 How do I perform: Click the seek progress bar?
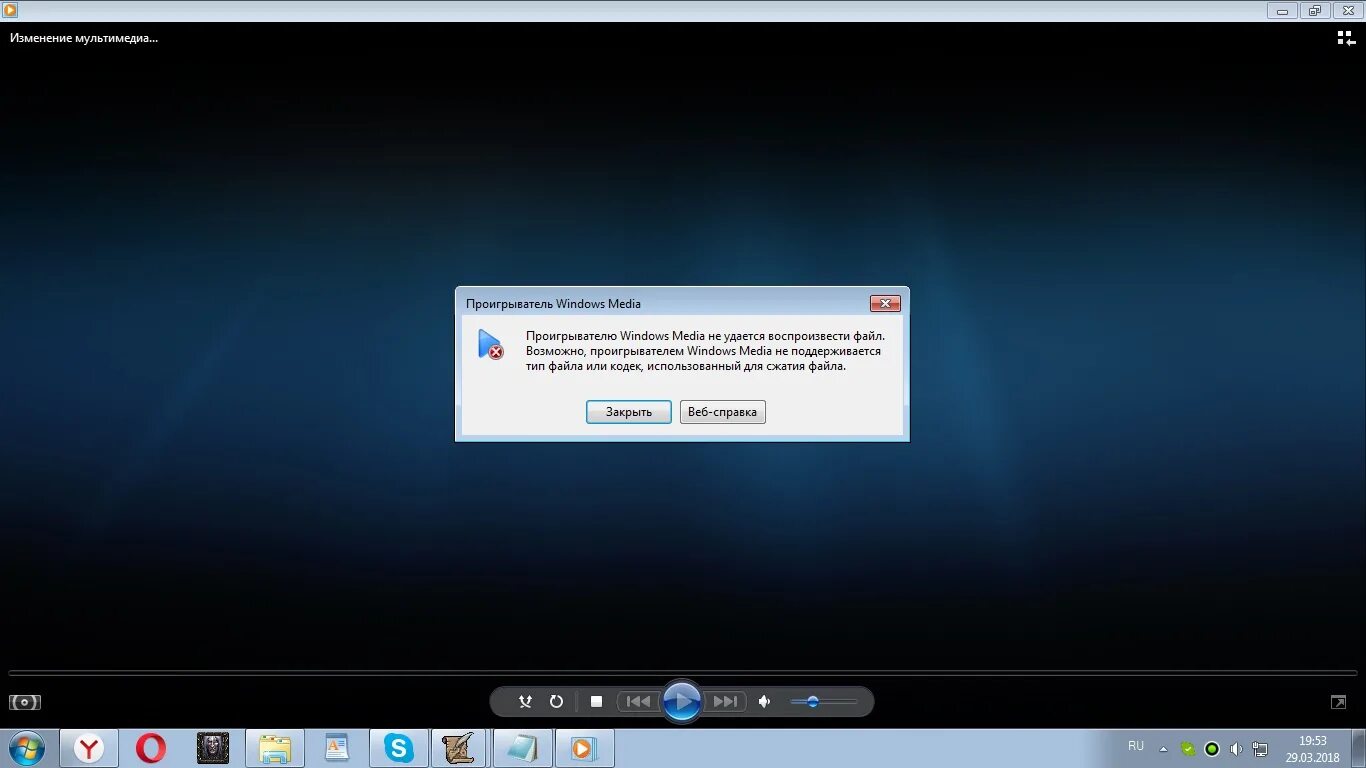point(682,673)
